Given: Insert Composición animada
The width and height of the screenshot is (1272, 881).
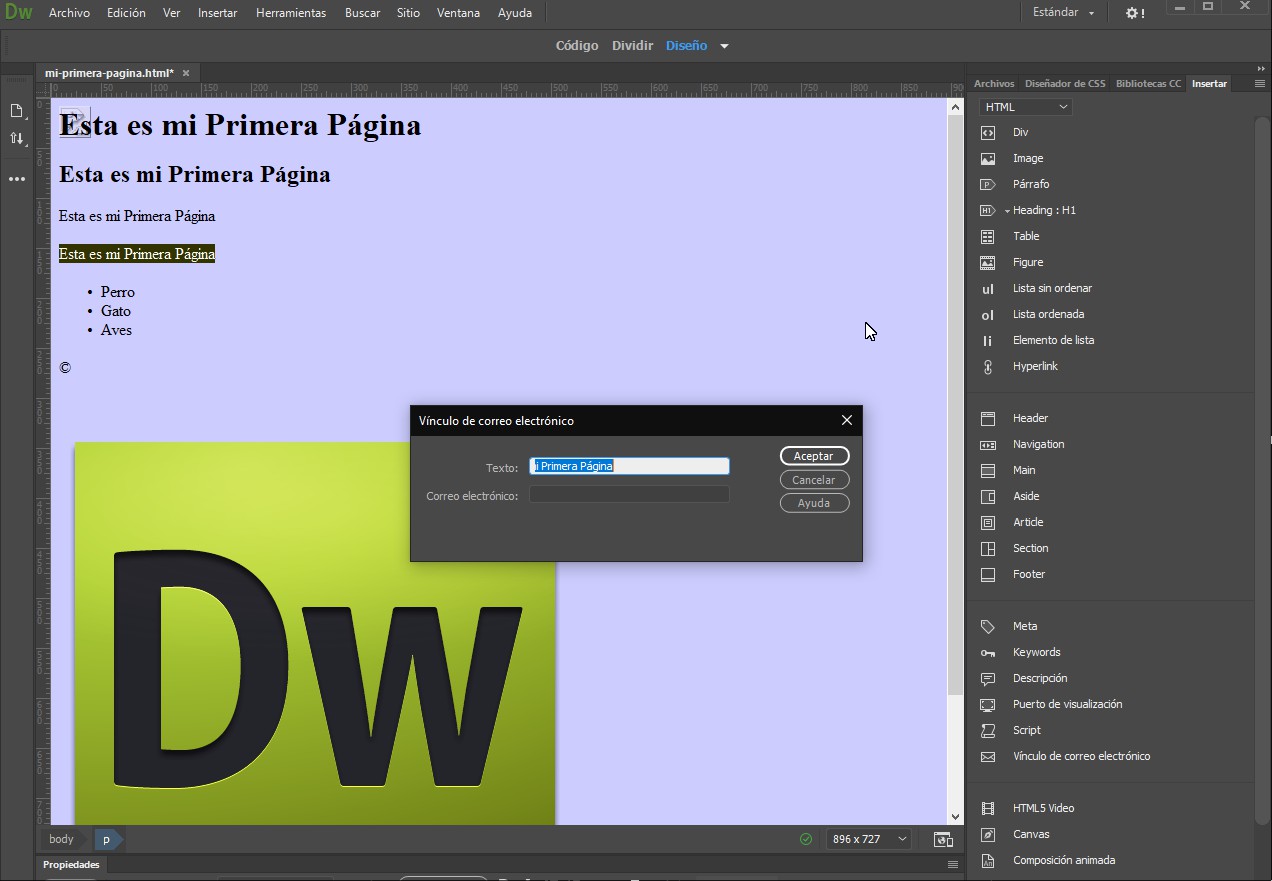Looking at the screenshot, I should (1063, 860).
